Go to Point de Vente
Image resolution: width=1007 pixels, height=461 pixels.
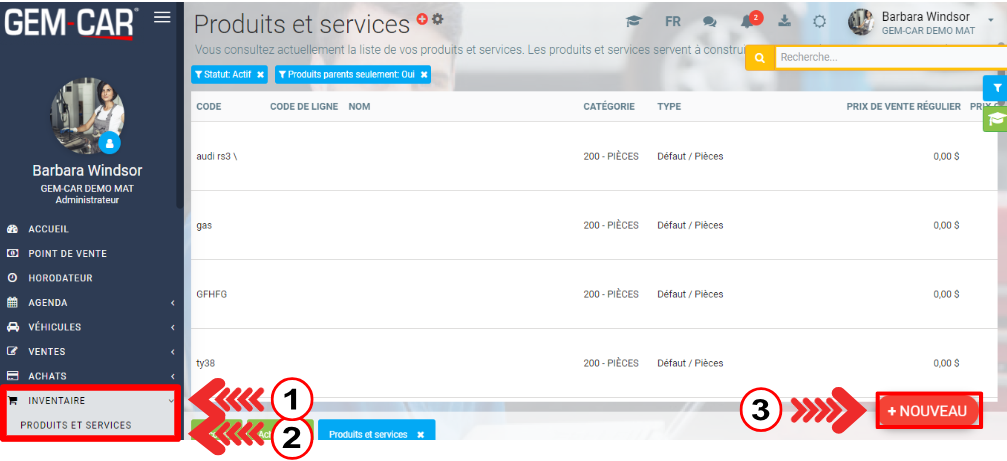pyautogui.click(x=67, y=253)
